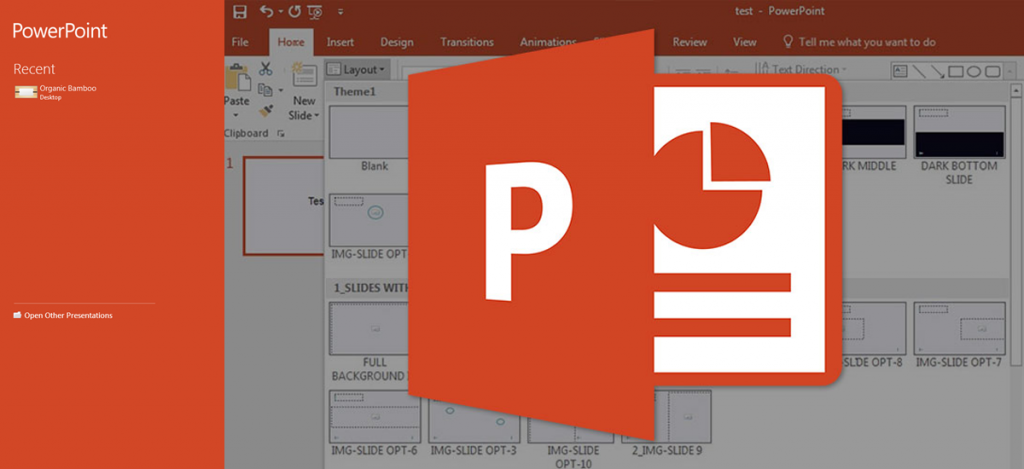
Task: Open the File tab
Action: coord(240,42)
